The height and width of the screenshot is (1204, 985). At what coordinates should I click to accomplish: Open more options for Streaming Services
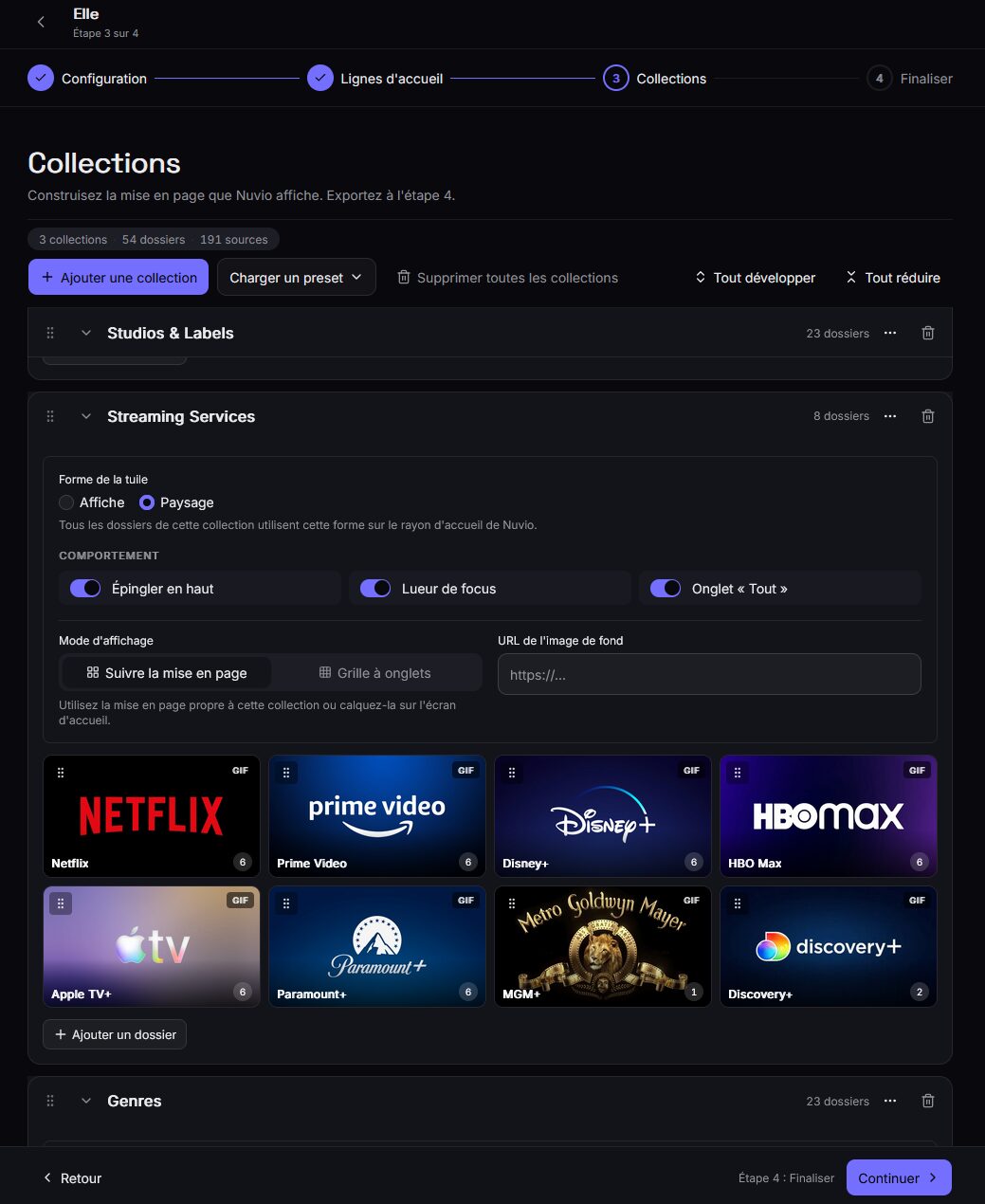click(x=890, y=416)
